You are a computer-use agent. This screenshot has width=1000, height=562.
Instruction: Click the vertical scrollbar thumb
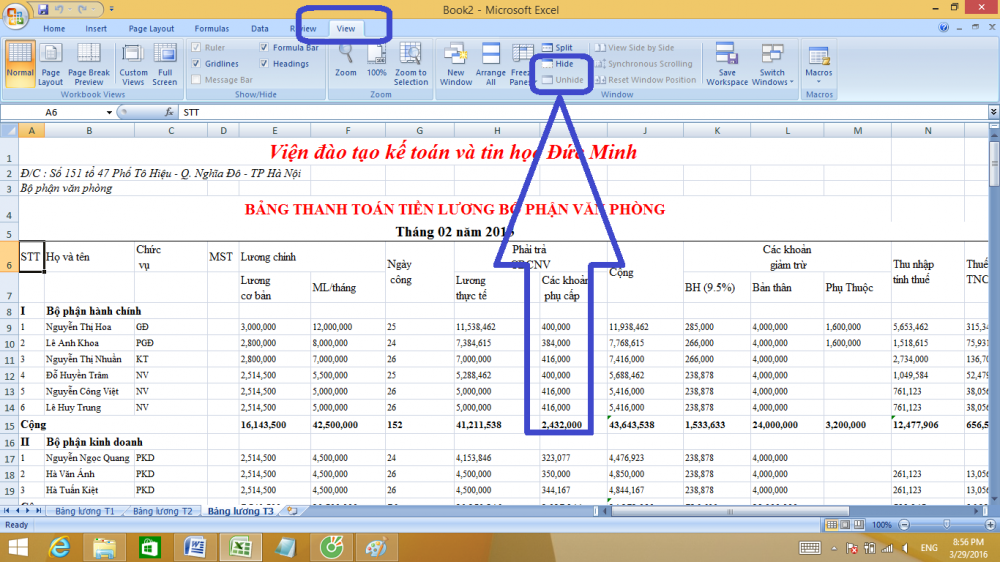tap(994, 163)
